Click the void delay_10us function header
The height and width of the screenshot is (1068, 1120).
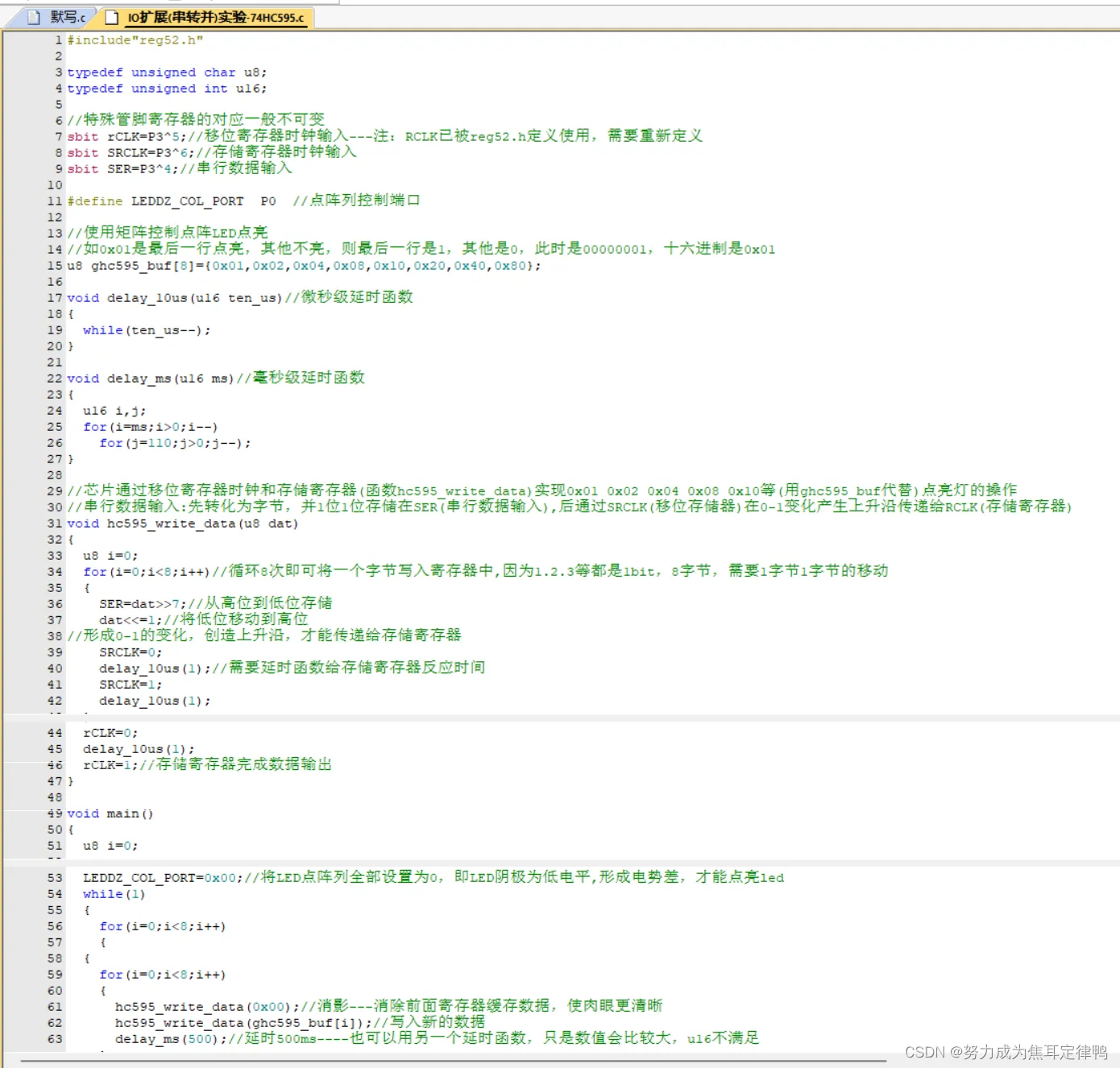coord(175,298)
